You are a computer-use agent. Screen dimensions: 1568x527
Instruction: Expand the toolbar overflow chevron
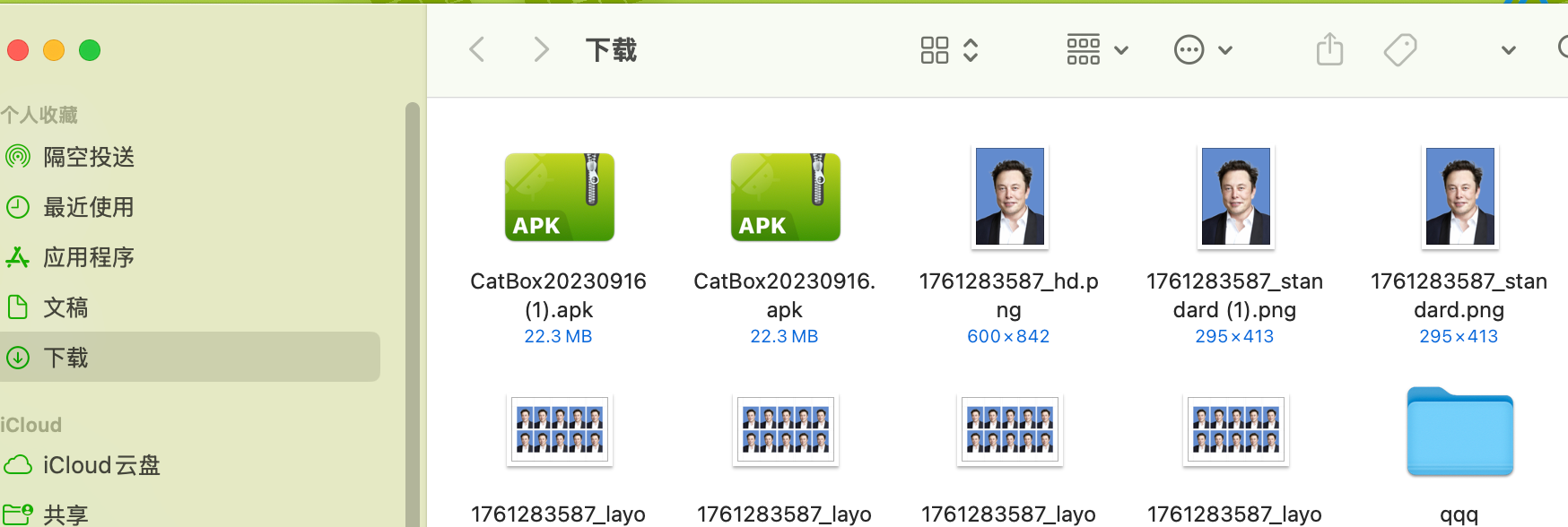point(1509,50)
